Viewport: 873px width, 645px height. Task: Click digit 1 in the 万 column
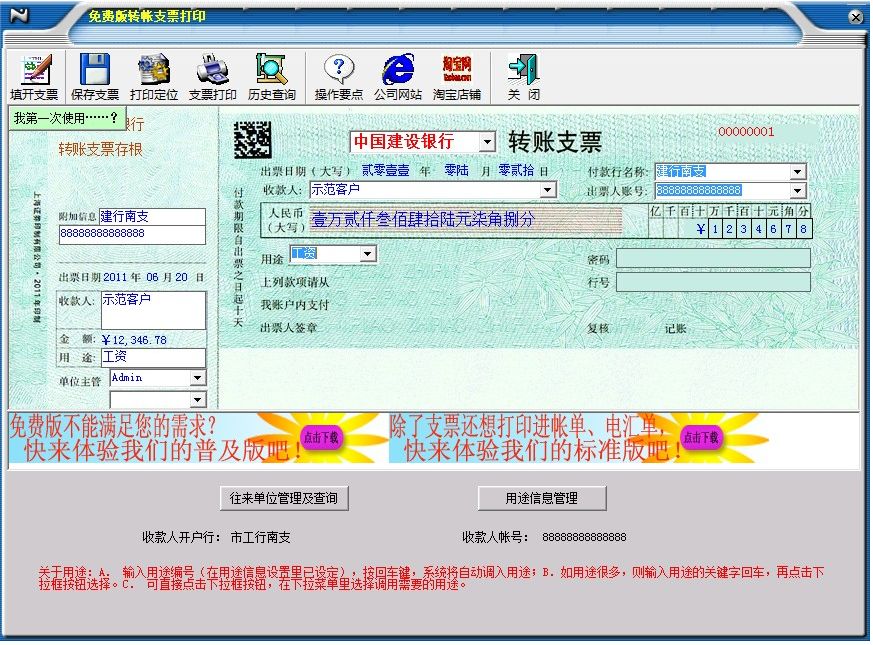715,229
